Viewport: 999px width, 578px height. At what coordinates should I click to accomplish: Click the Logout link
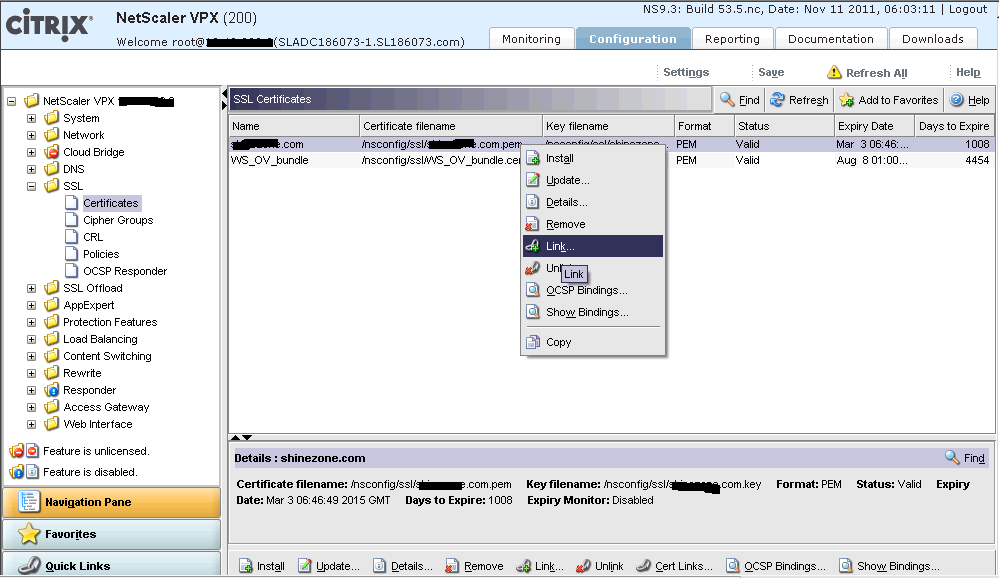pos(967,9)
